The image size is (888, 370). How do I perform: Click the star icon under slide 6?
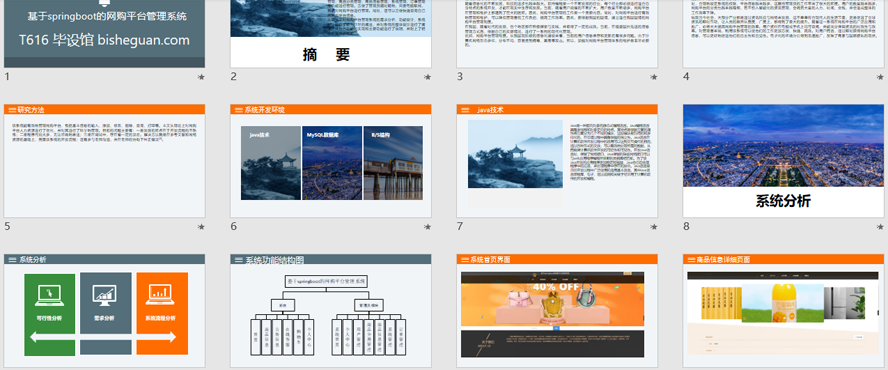click(428, 227)
